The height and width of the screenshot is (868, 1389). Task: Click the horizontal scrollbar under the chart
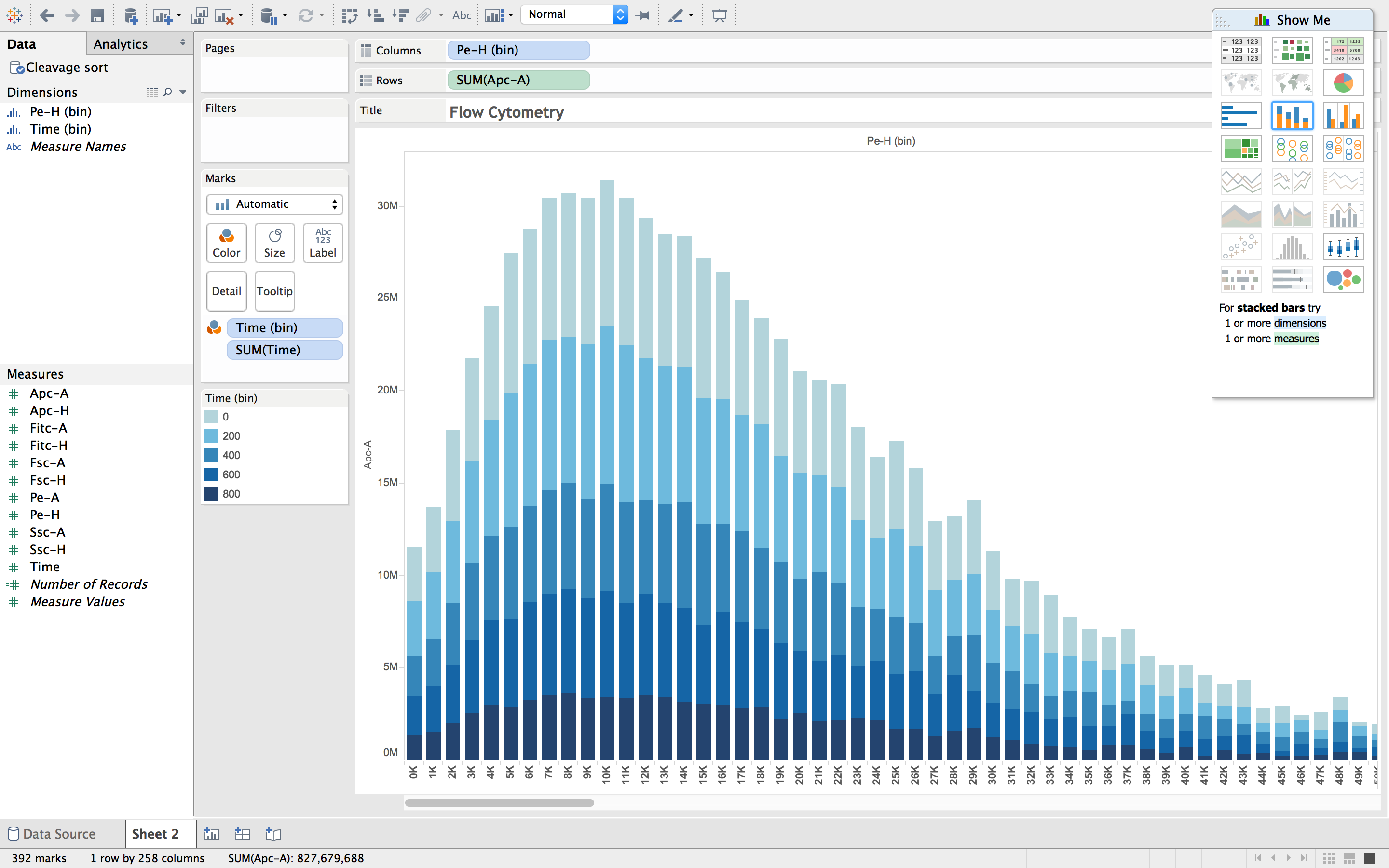tap(499, 802)
